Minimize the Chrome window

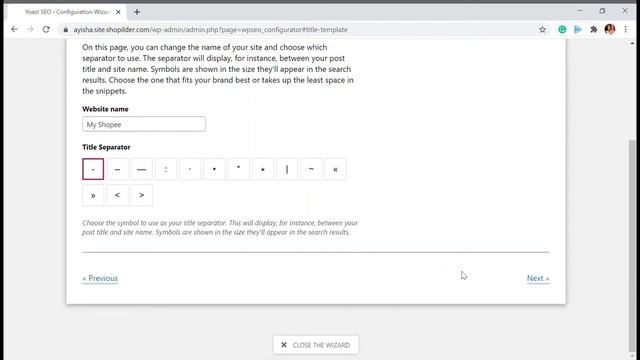tap(580, 11)
